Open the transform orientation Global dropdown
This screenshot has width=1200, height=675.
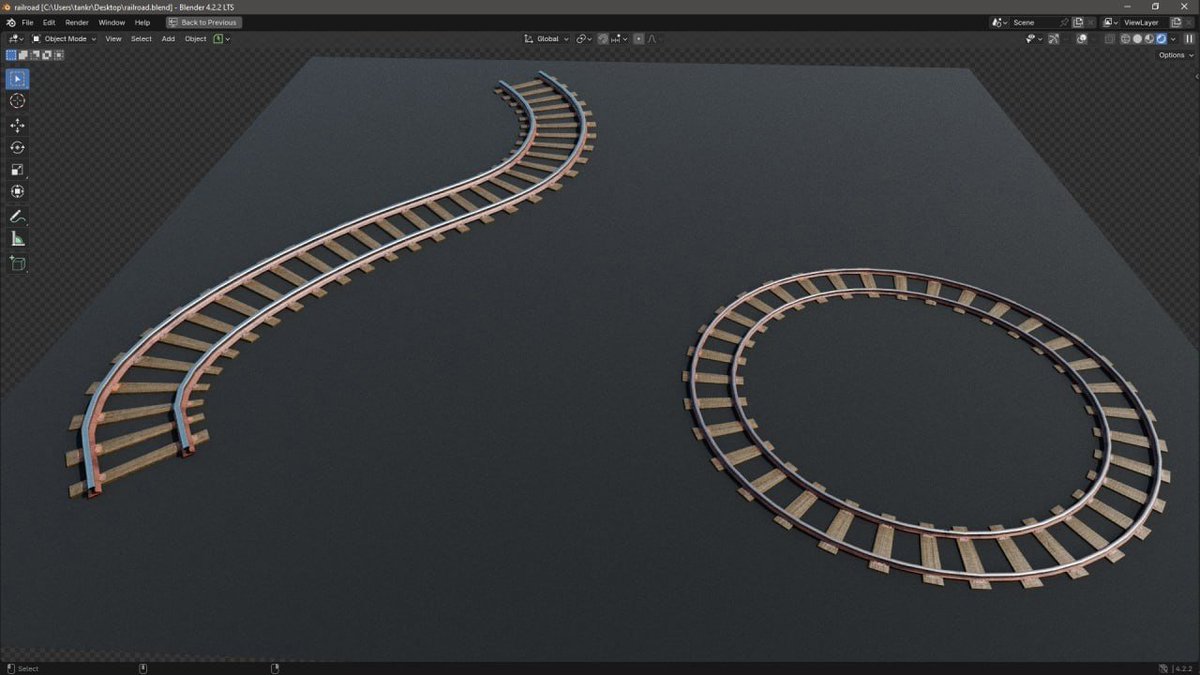pos(546,38)
